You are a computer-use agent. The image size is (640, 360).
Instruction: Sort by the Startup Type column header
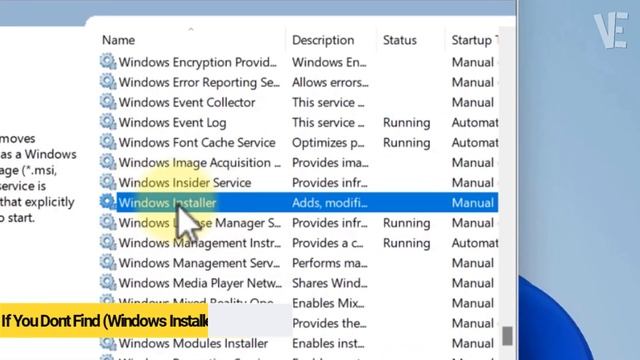pos(475,40)
